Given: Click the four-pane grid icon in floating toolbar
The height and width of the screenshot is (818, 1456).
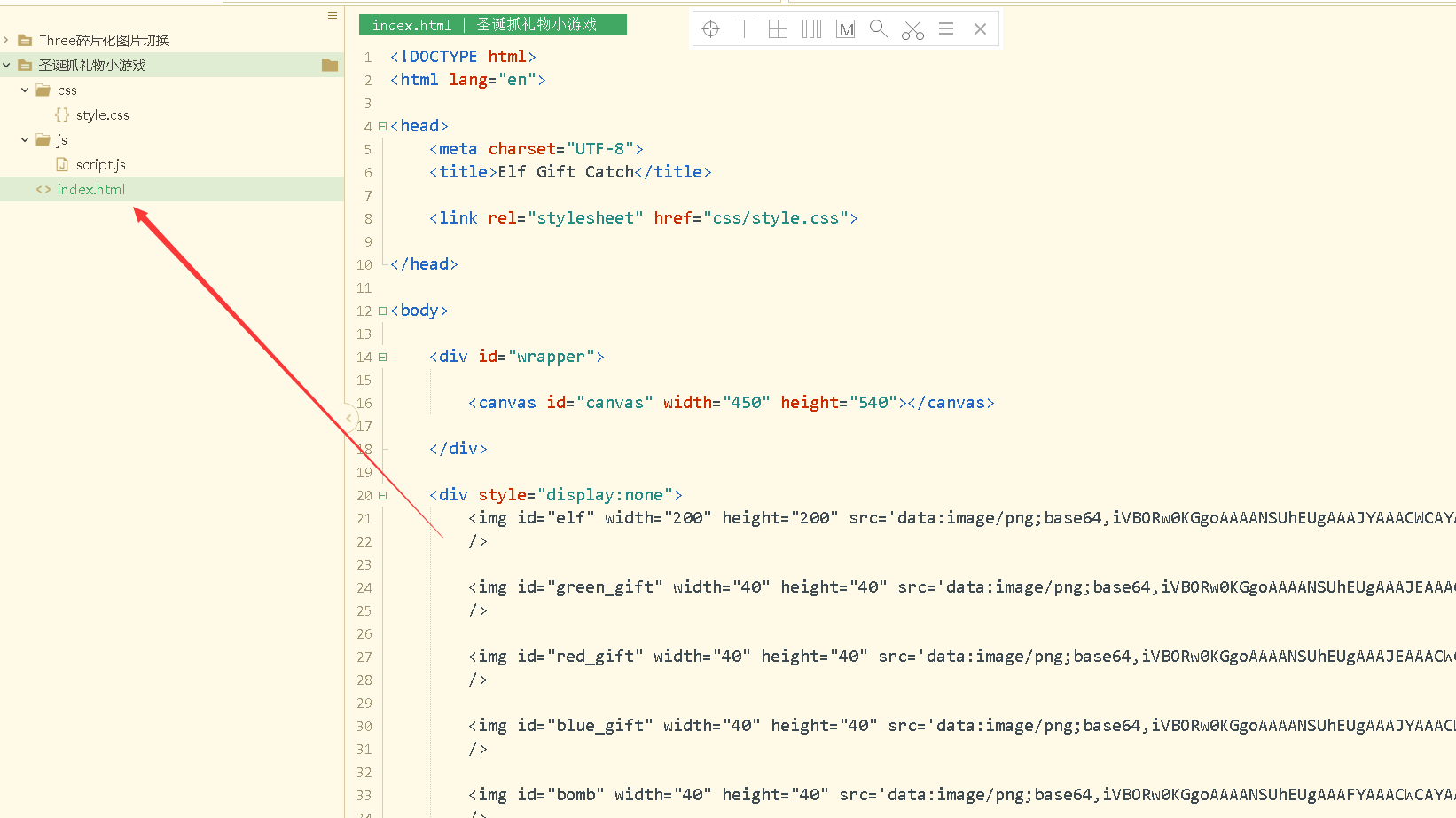Looking at the screenshot, I should coord(778,29).
